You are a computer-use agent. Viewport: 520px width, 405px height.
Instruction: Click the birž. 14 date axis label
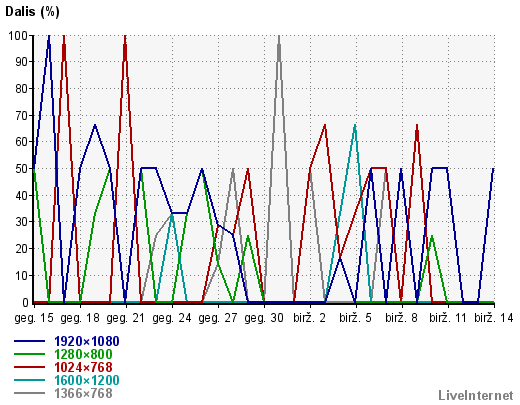[494, 318]
